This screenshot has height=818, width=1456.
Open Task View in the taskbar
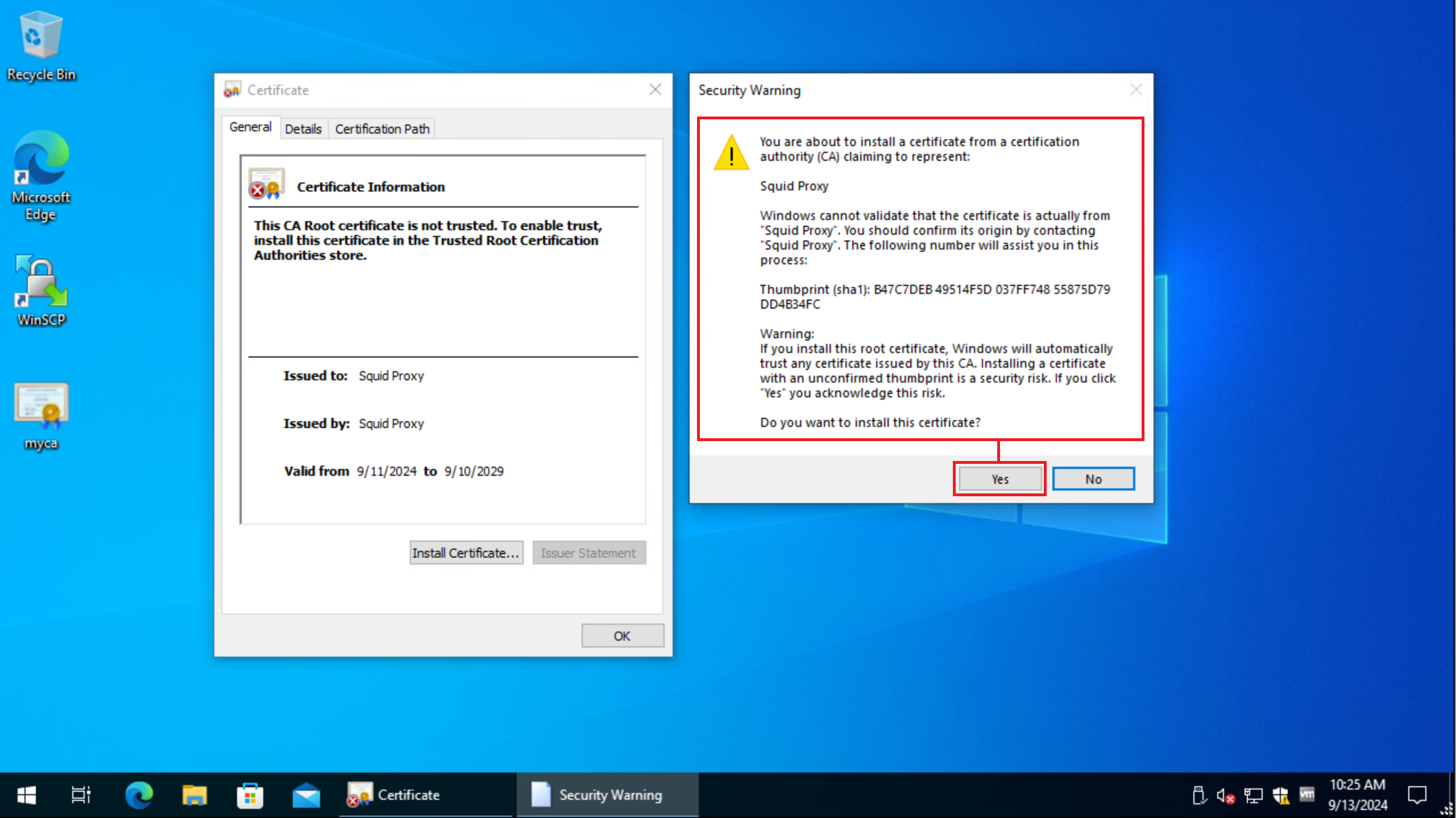pyautogui.click(x=81, y=795)
